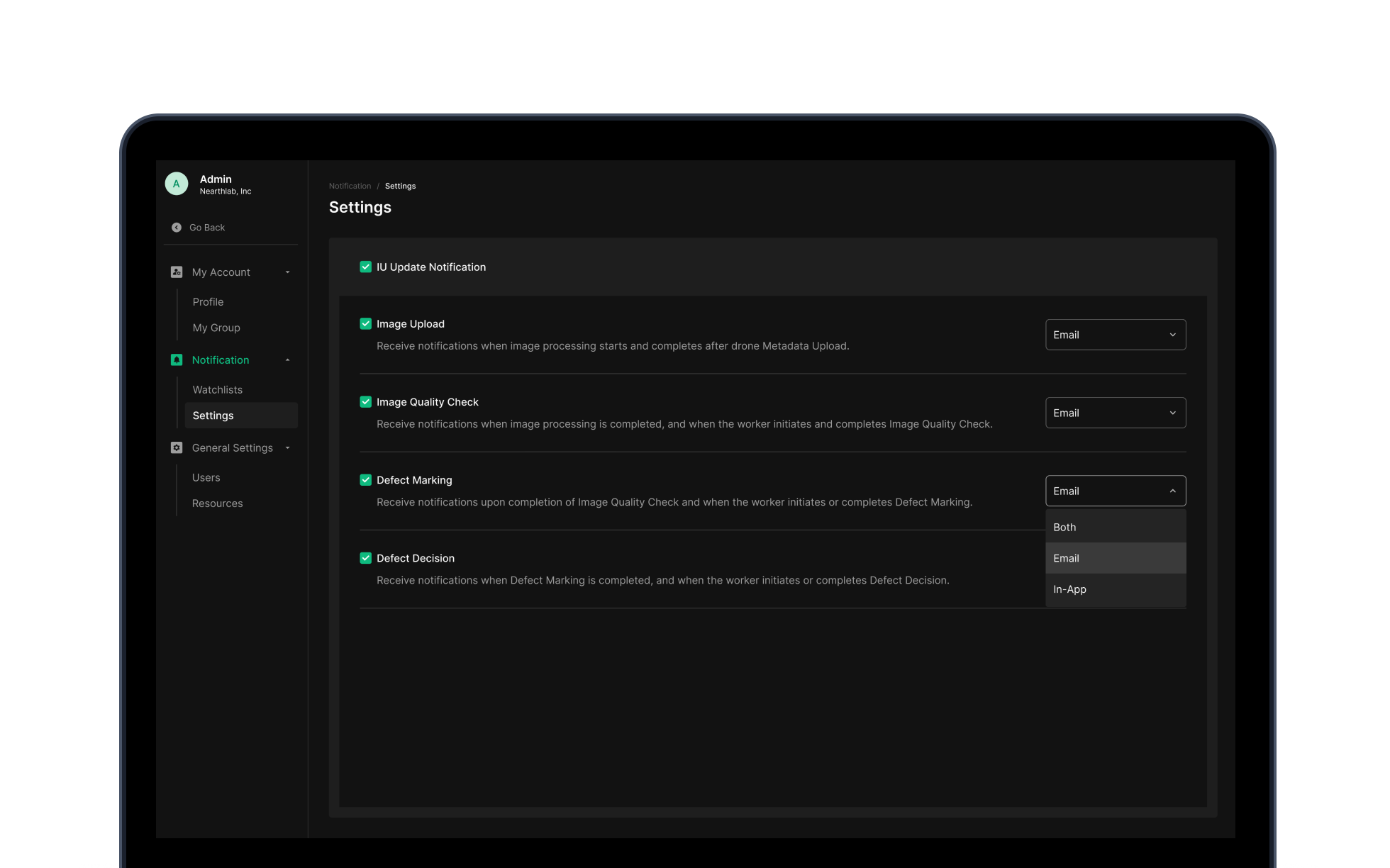Click the General Settings gear icon

[x=176, y=447]
